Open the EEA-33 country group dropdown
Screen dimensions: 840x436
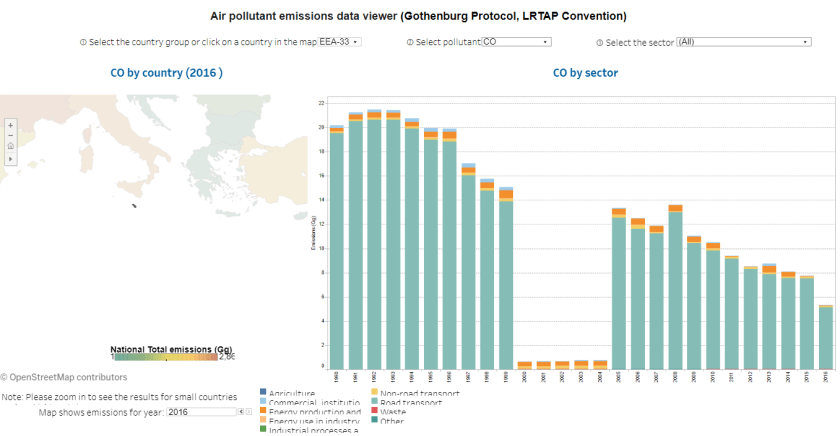pyautogui.click(x=338, y=42)
